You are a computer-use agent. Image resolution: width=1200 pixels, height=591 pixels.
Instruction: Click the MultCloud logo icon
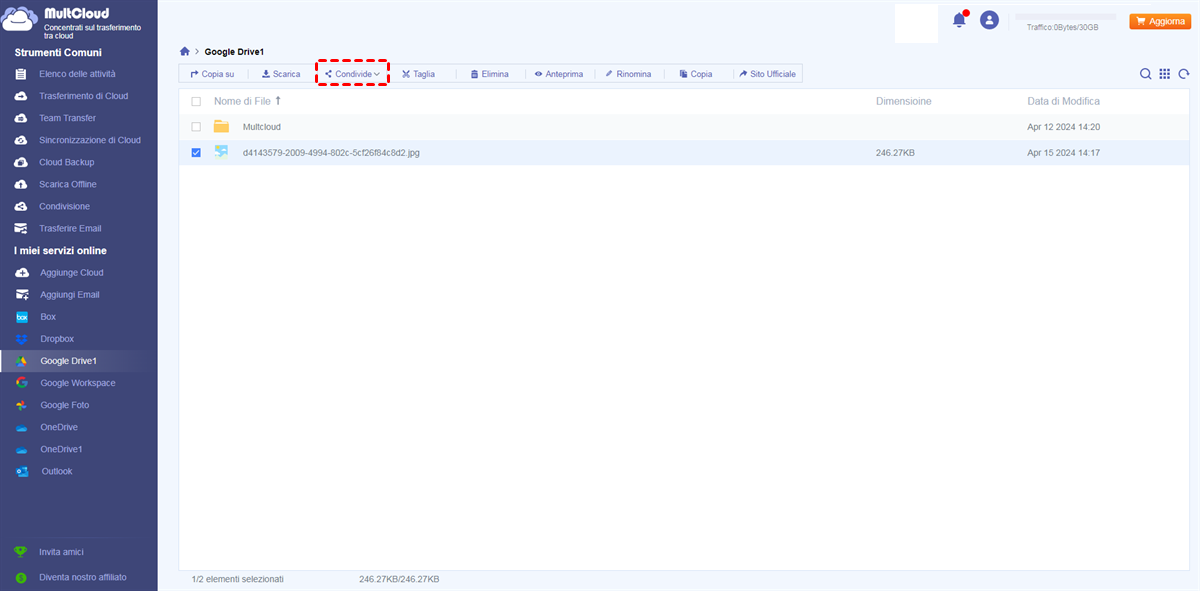click(x=20, y=21)
